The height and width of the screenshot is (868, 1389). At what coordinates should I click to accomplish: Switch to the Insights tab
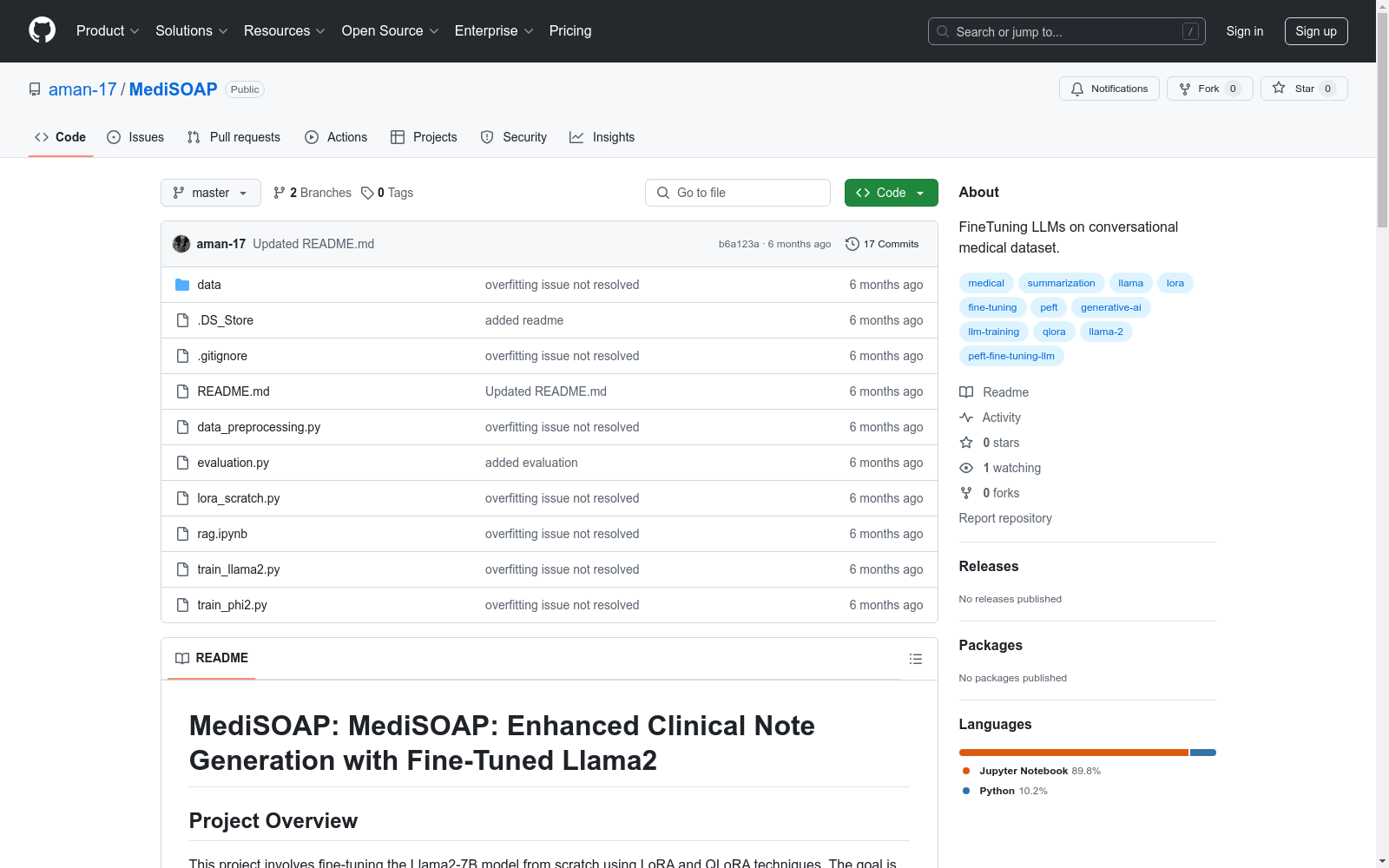click(x=602, y=137)
